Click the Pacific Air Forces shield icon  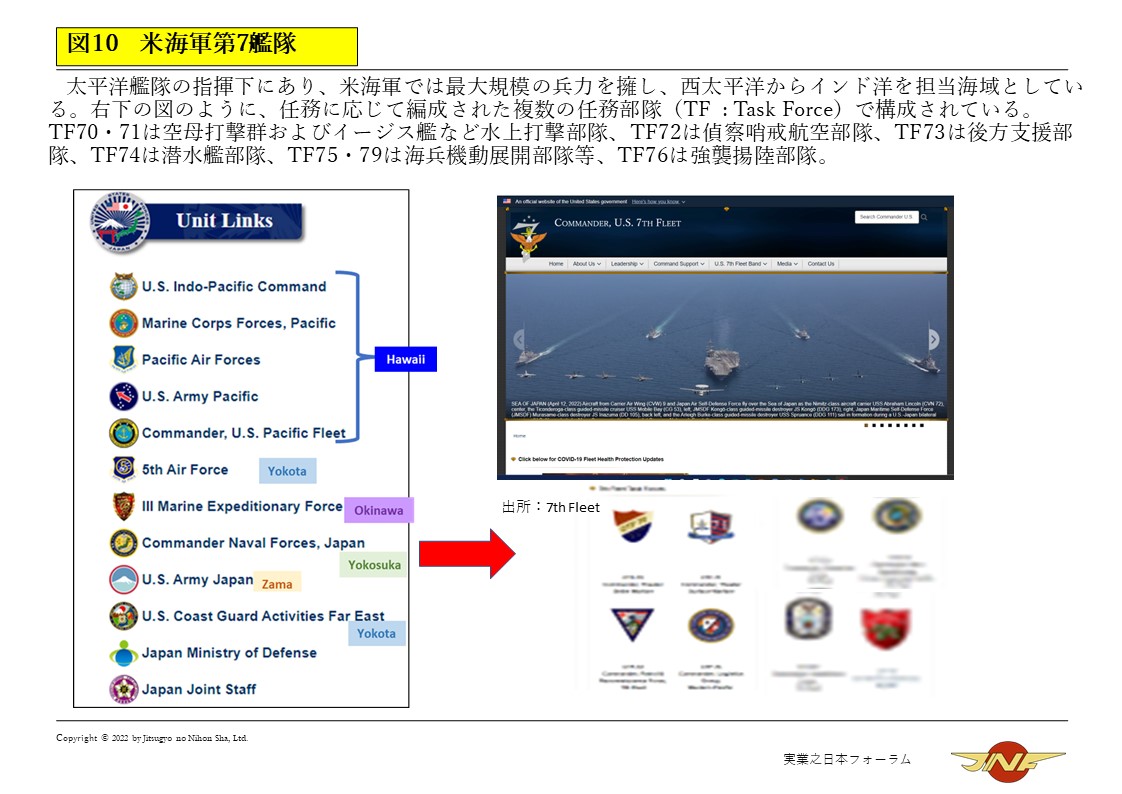(124, 359)
